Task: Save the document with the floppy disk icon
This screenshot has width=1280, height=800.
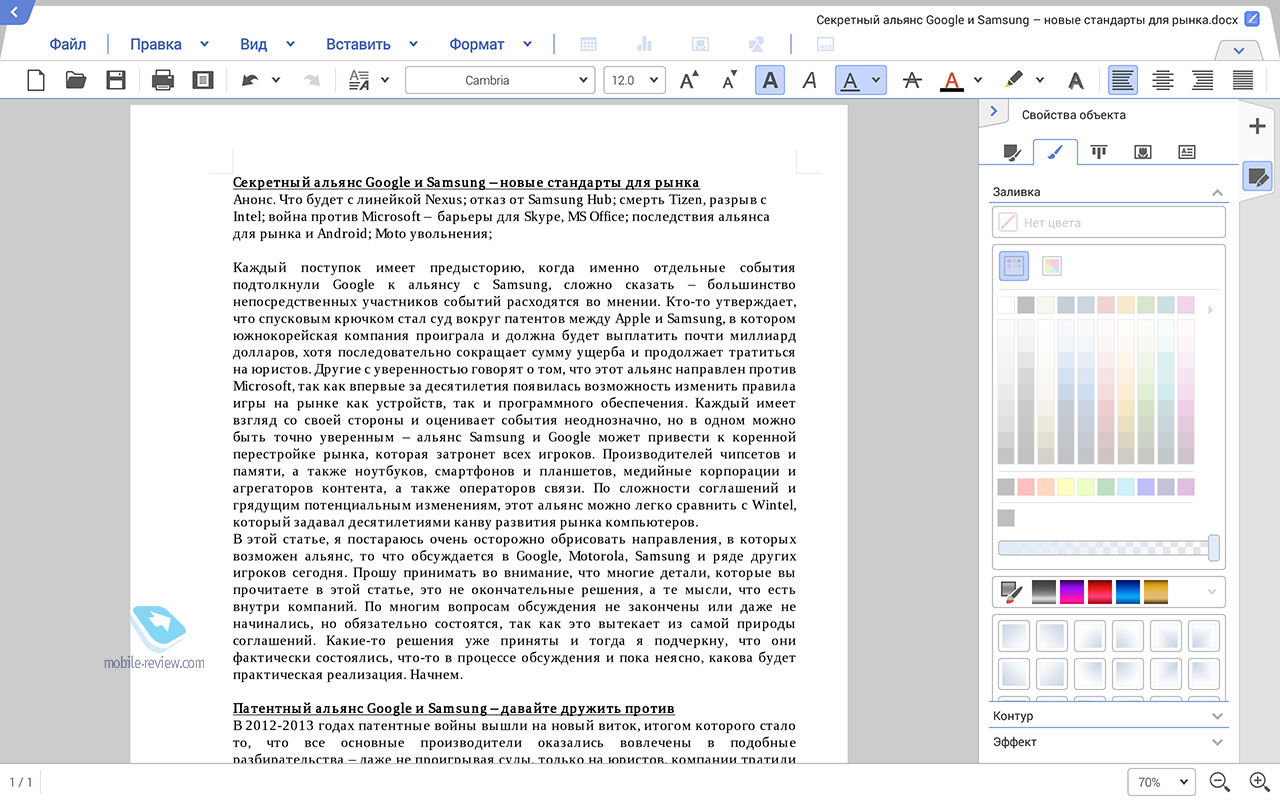Action: pos(116,80)
